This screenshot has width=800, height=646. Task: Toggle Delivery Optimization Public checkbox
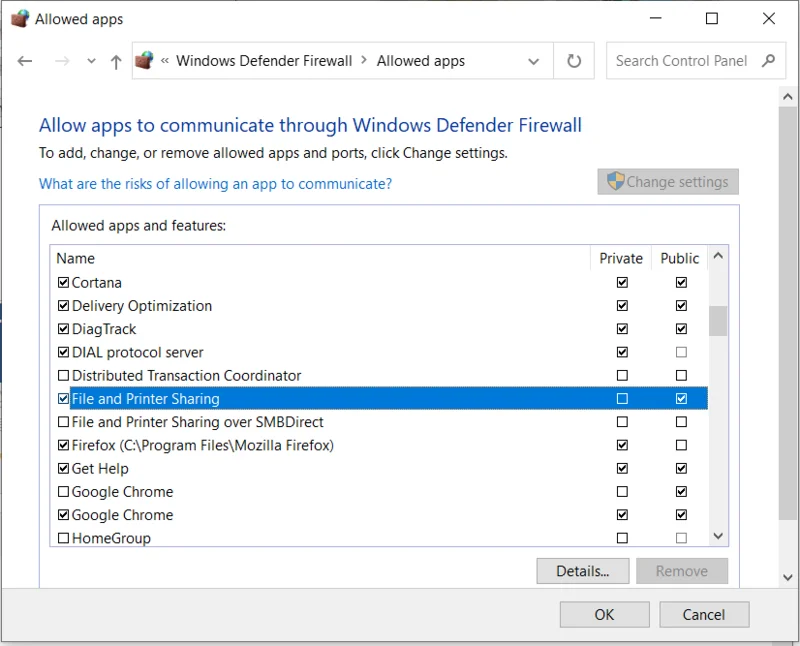681,306
